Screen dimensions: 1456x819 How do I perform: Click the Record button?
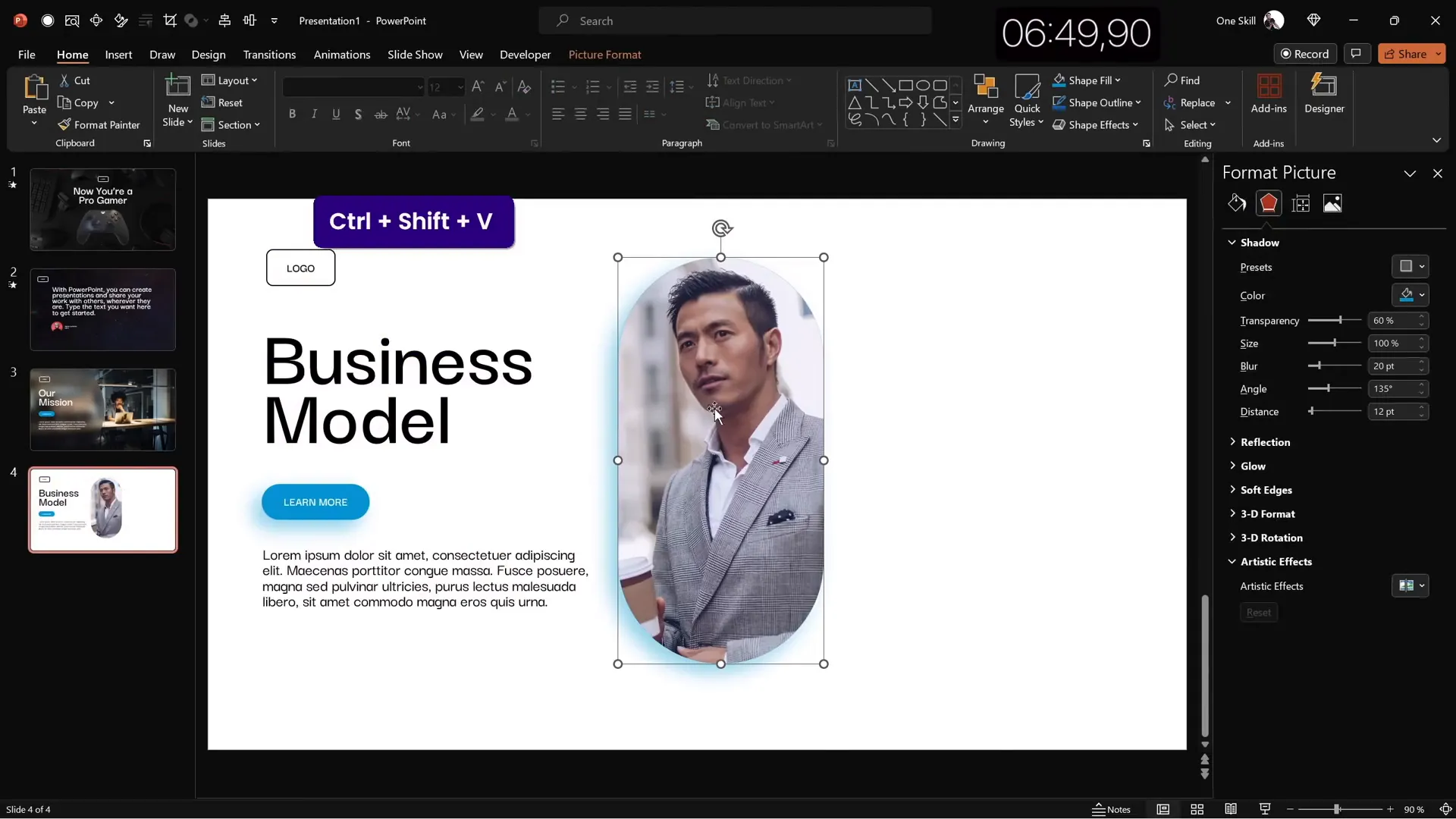(x=1306, y=53)
